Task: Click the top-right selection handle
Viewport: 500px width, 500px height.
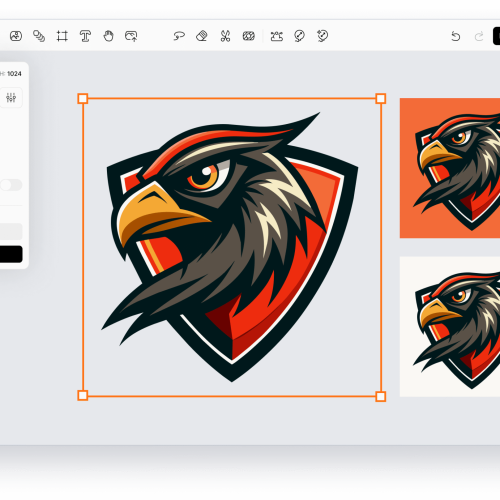Action: click(x=381, y=99)
